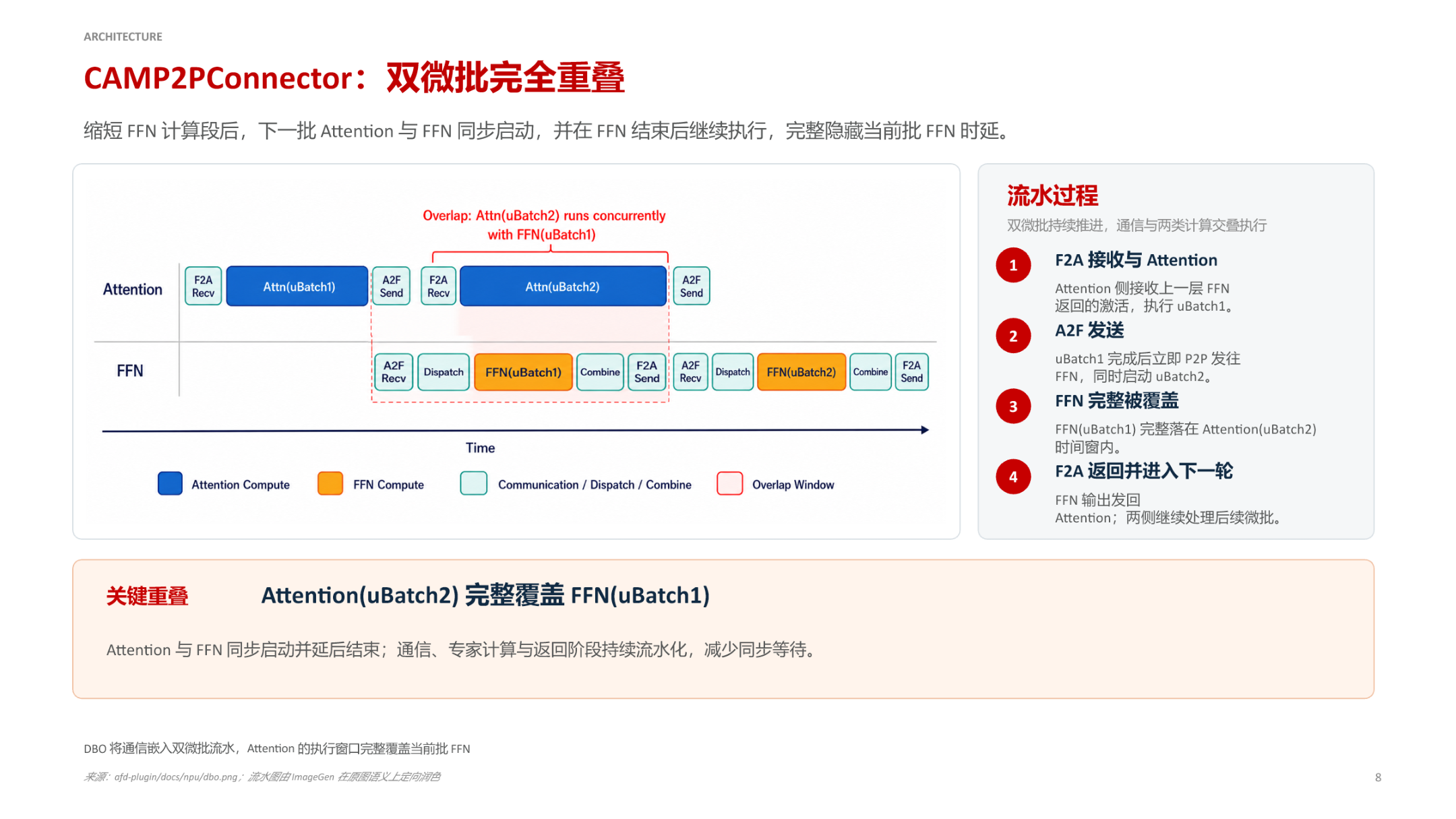Click the 'F2A 返回并进入下一轮' step heading
The height and width of the screenshot is (819, 1456).
click(1144, 471)
